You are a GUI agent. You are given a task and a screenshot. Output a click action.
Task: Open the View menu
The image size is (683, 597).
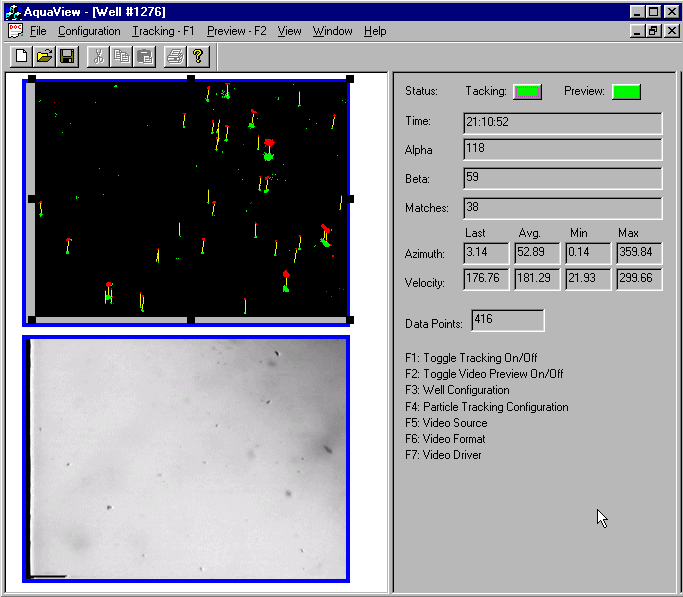click(290, 31)
